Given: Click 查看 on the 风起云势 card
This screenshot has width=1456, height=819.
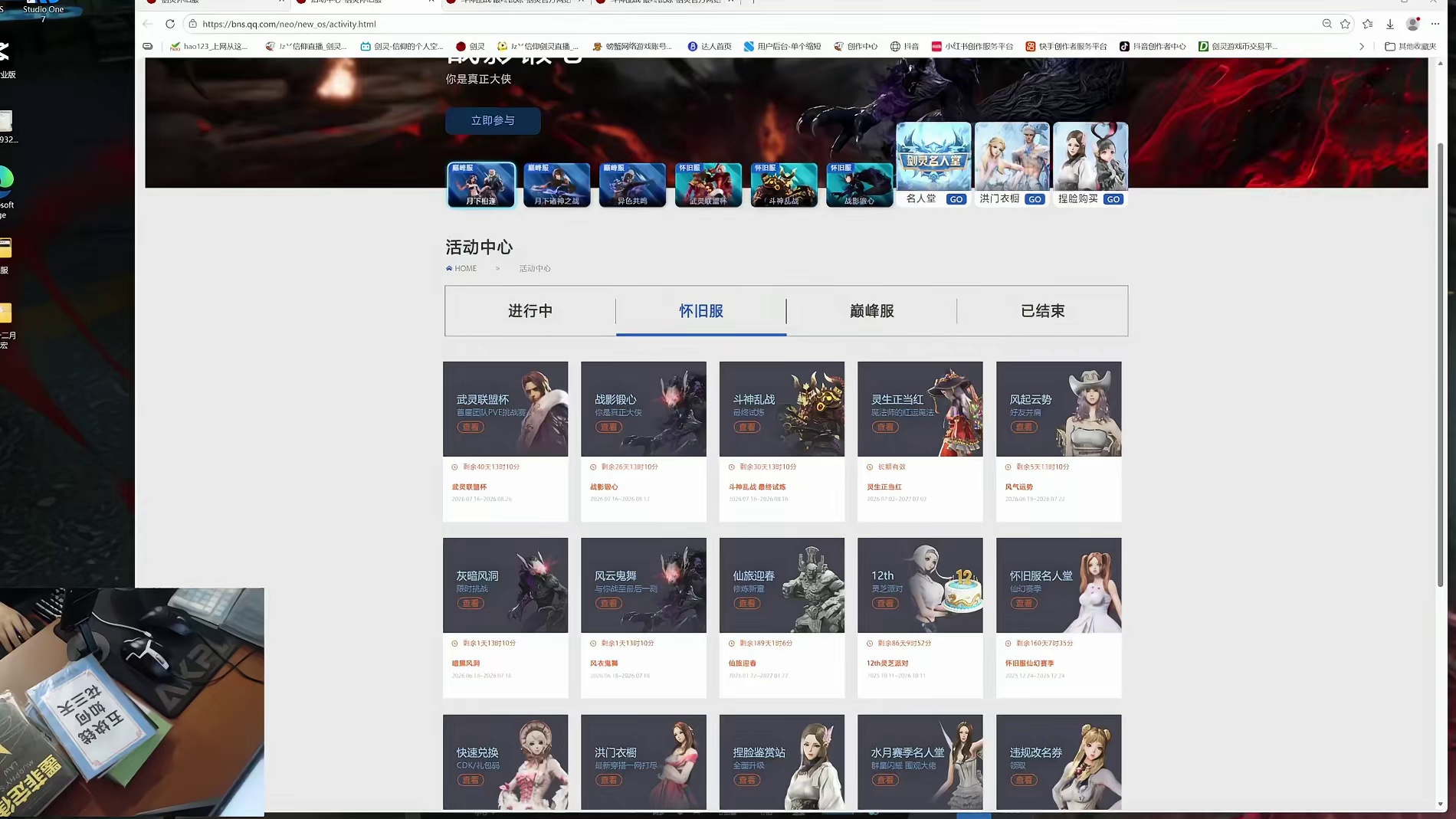Looking at the screenshot, I should (x=1024, y=427).
